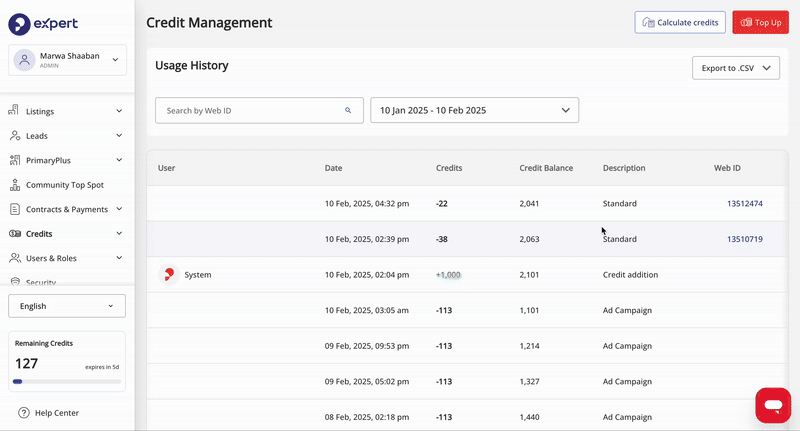
Task: Click the Leads person icon
Action: click(x=15, y=136)
